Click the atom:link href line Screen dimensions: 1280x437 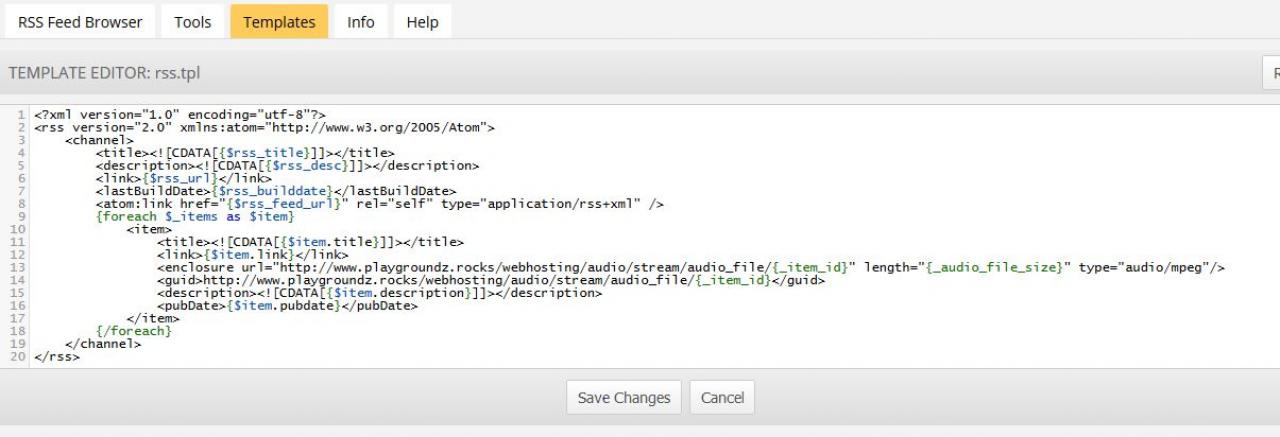(380, 204)
